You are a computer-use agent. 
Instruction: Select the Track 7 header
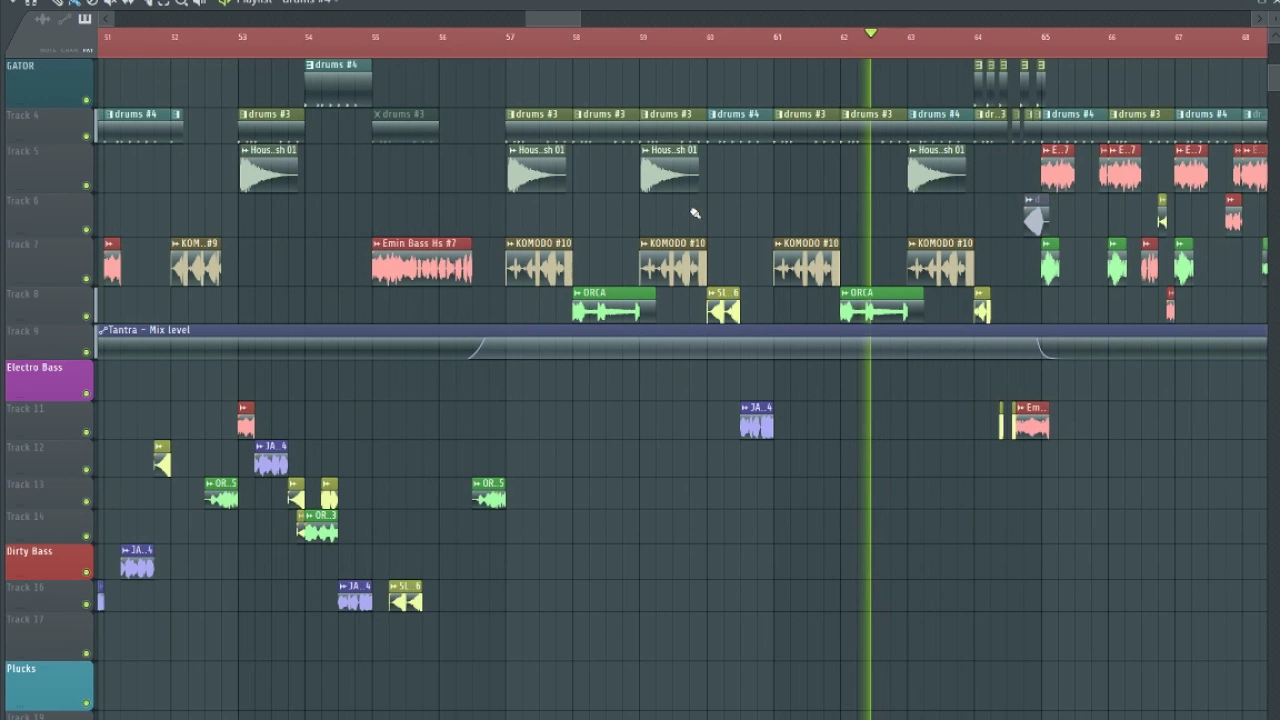(x=48, y=263)
